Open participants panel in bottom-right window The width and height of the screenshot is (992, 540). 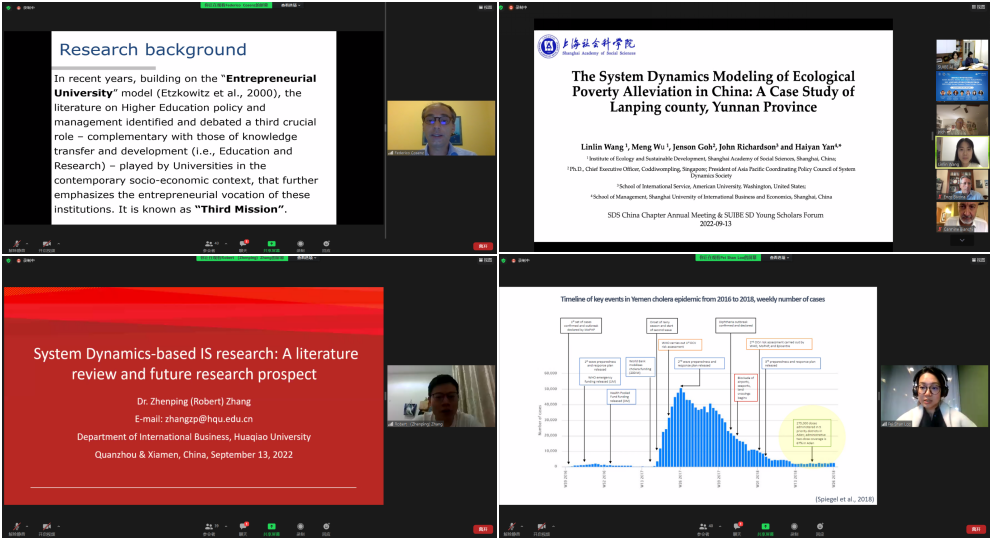tap(709, 525)
